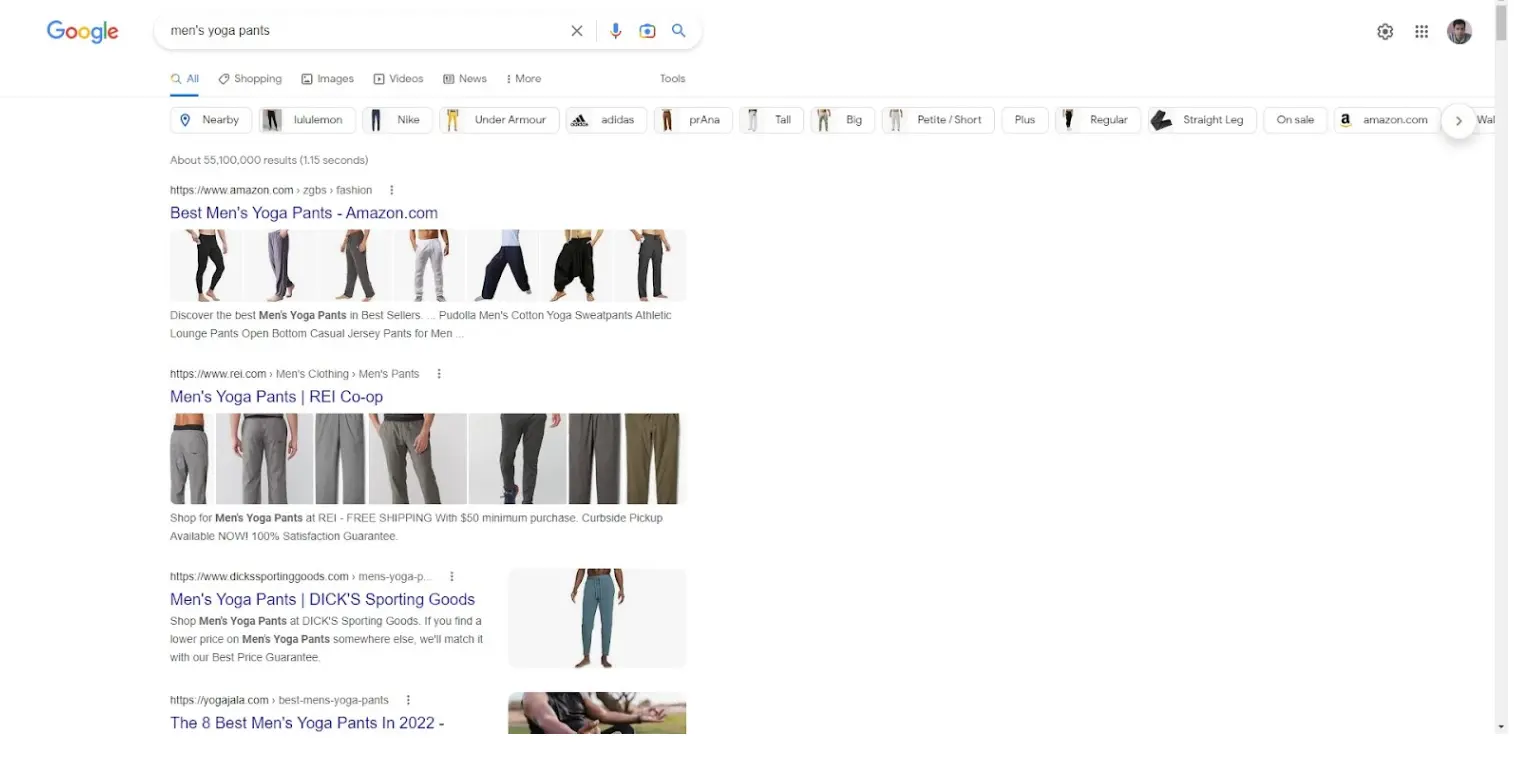Open Google Lens image search
The width and height of the screenshot is (1514, 766).
pyautogui.click(x=647, y=30)
